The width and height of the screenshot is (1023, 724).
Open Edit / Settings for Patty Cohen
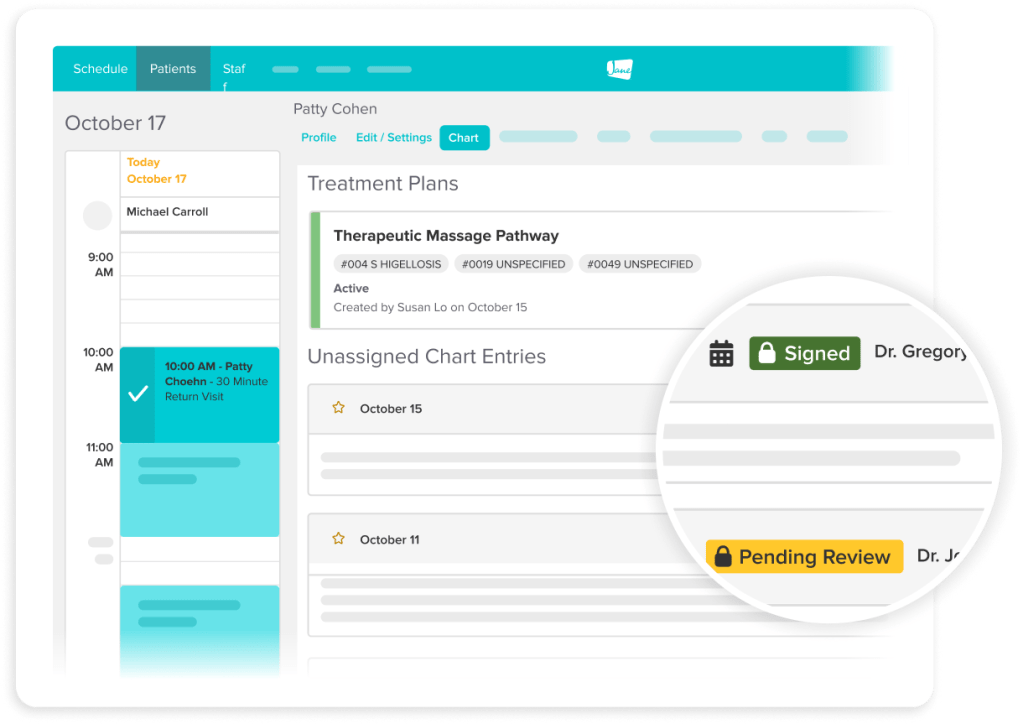393,137
